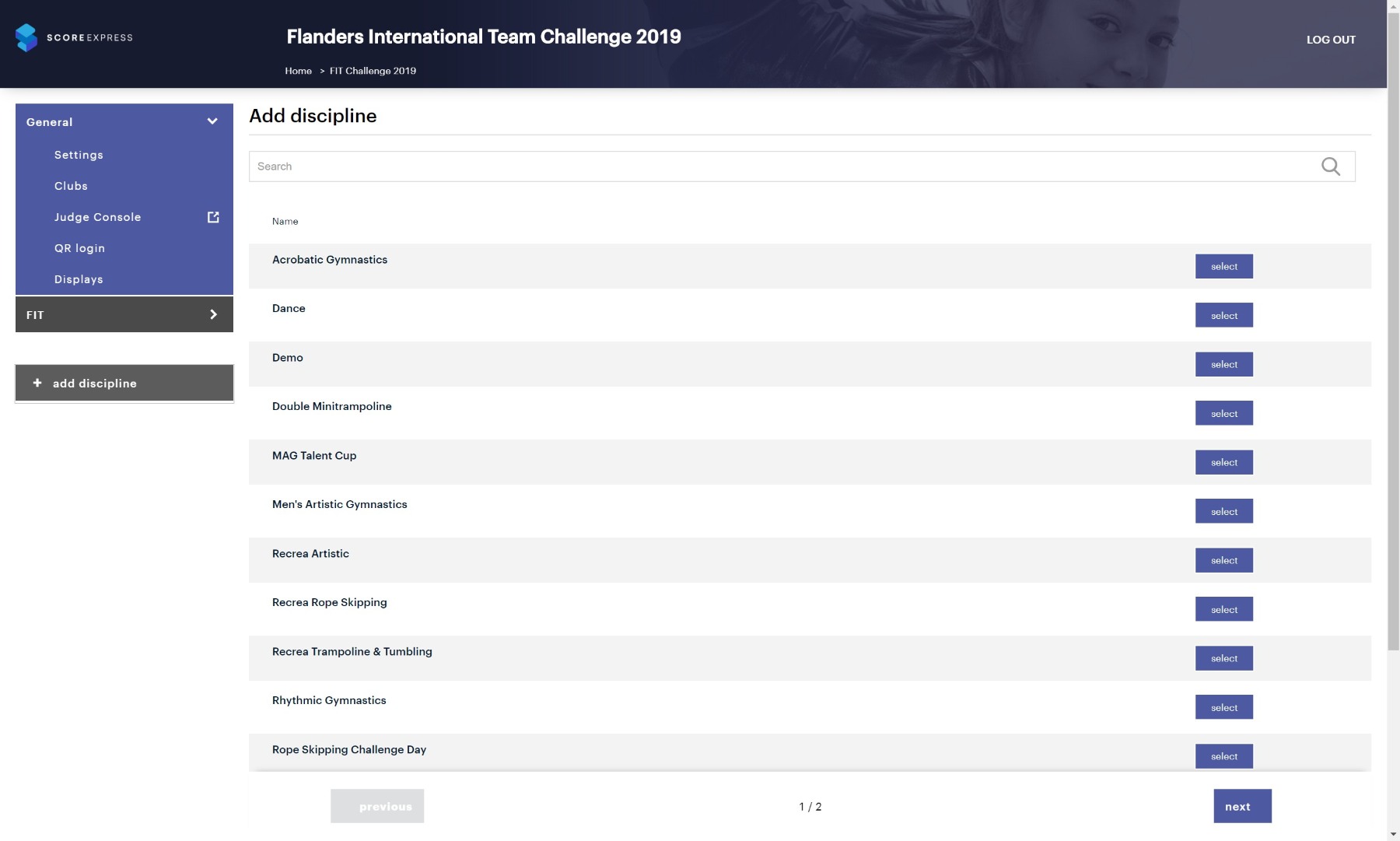Click the page vertical scrollbar thumb

coord(1393,331)
